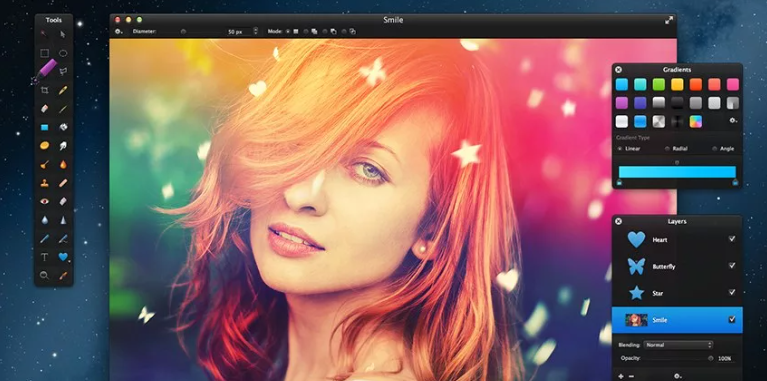Choose the Angle gradient type

click(715, 149)
